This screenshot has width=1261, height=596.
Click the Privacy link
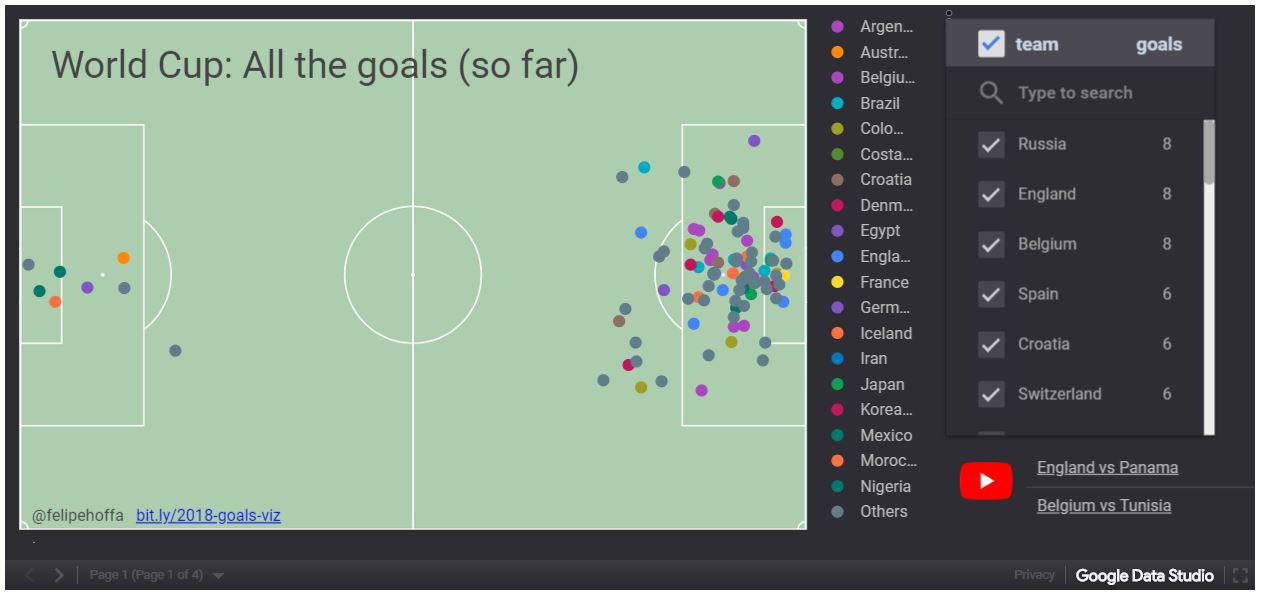click(x=1034, y=575)
